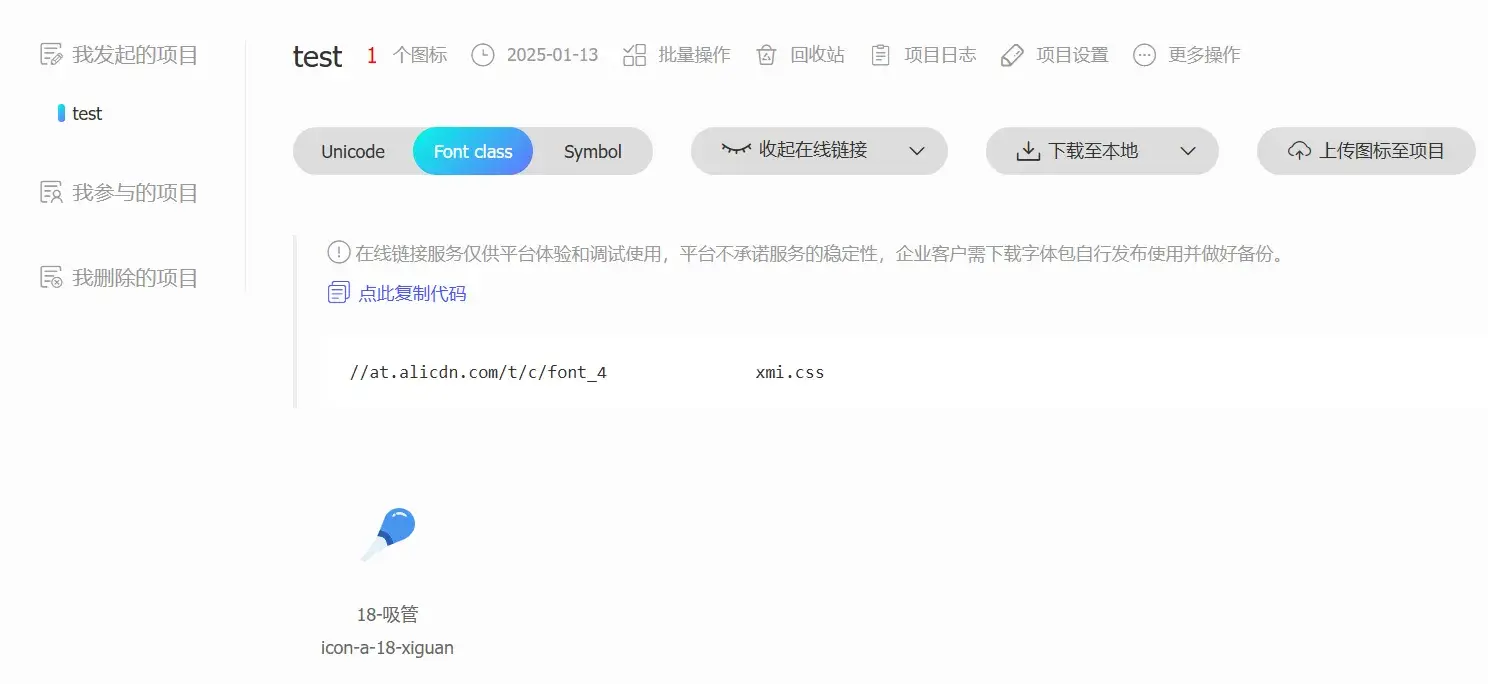Collapse online link via 收起在线链接 label

point(813,150)
